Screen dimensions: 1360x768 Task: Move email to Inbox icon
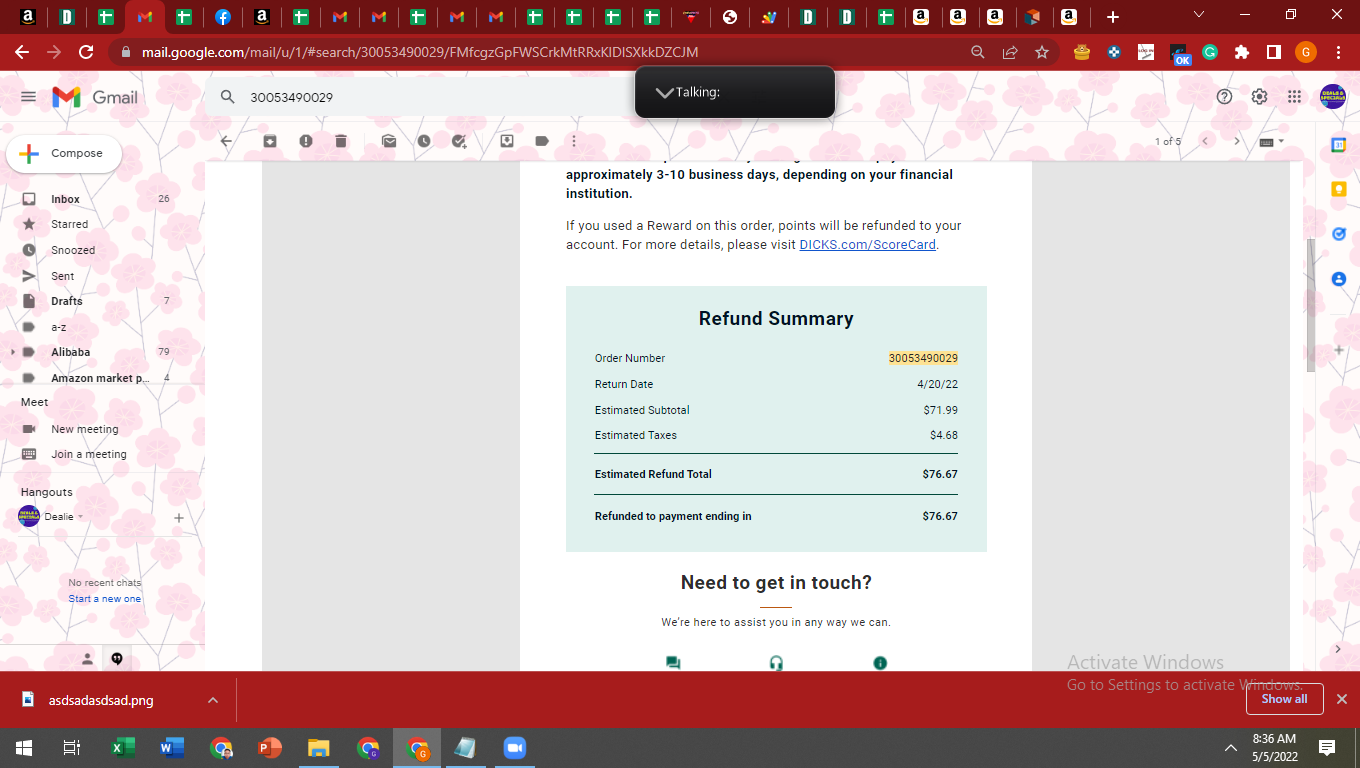click(x=507, y=141)
